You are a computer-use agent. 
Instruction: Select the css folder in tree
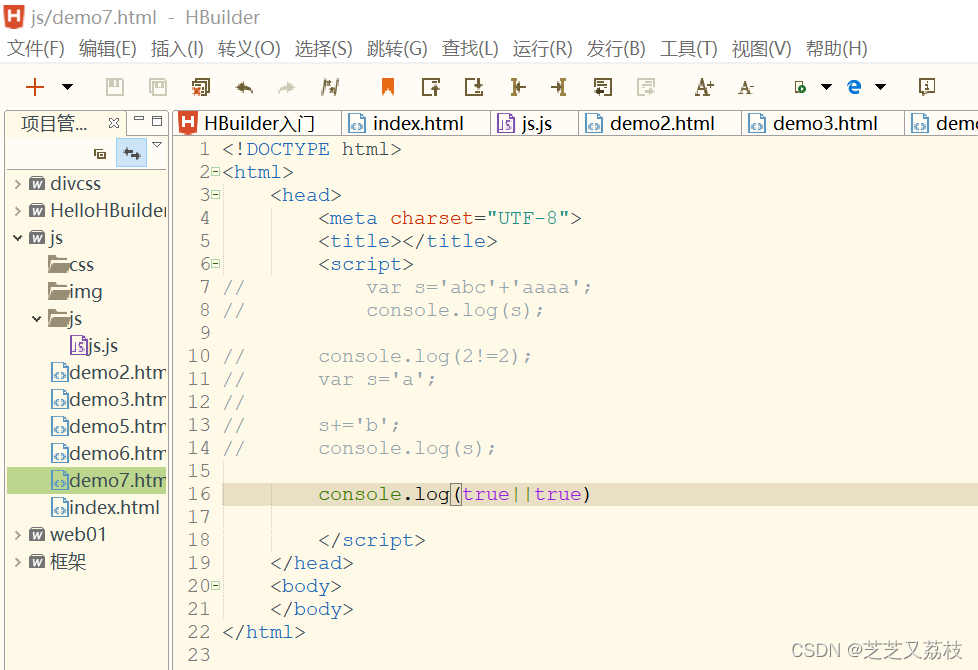71,265
